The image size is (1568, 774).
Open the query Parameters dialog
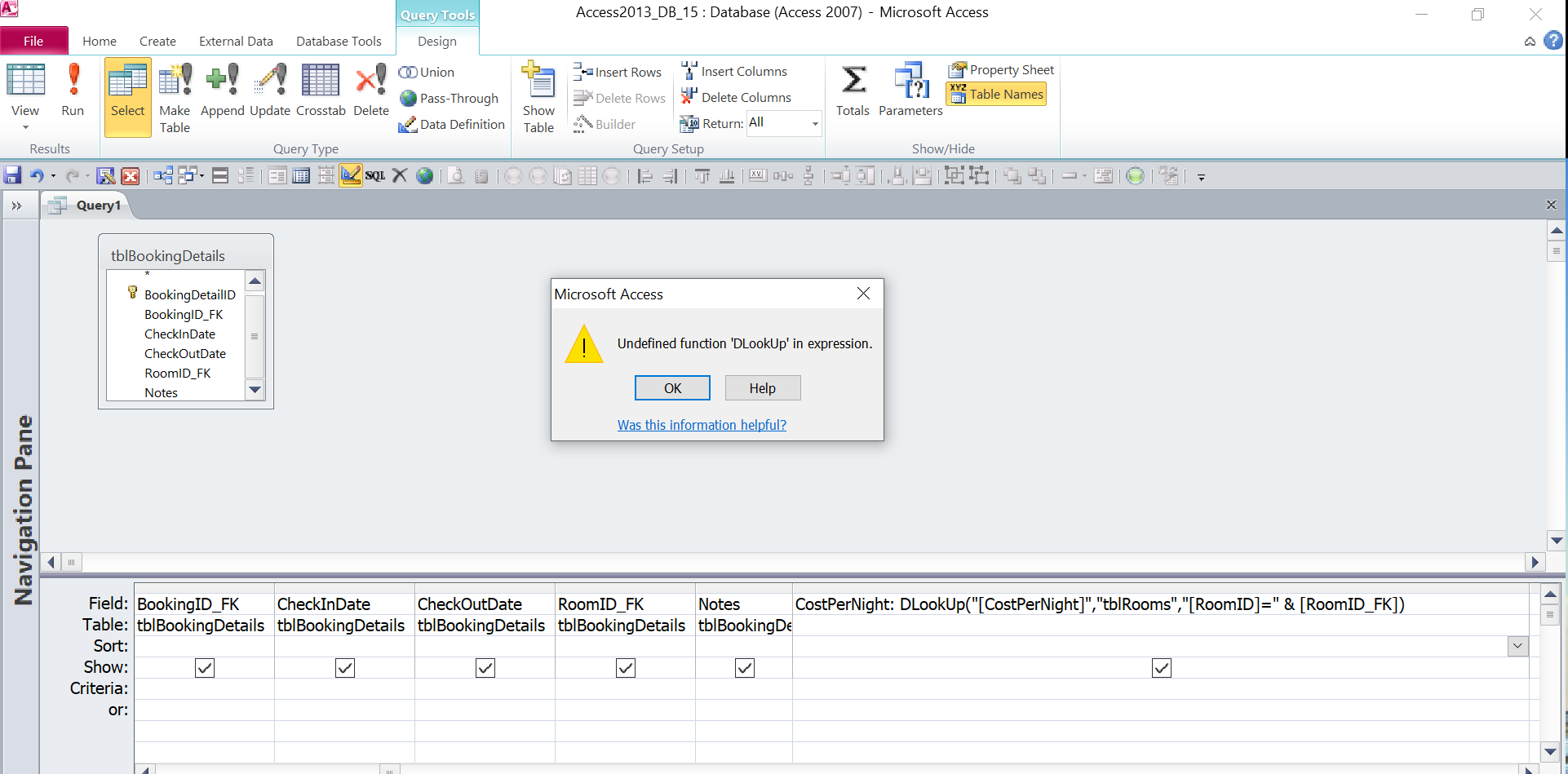910,91
